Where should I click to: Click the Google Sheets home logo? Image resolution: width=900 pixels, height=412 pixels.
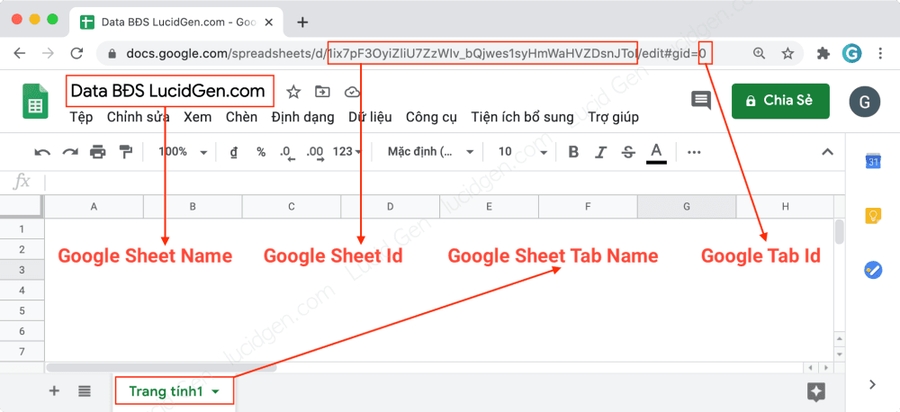35,101
